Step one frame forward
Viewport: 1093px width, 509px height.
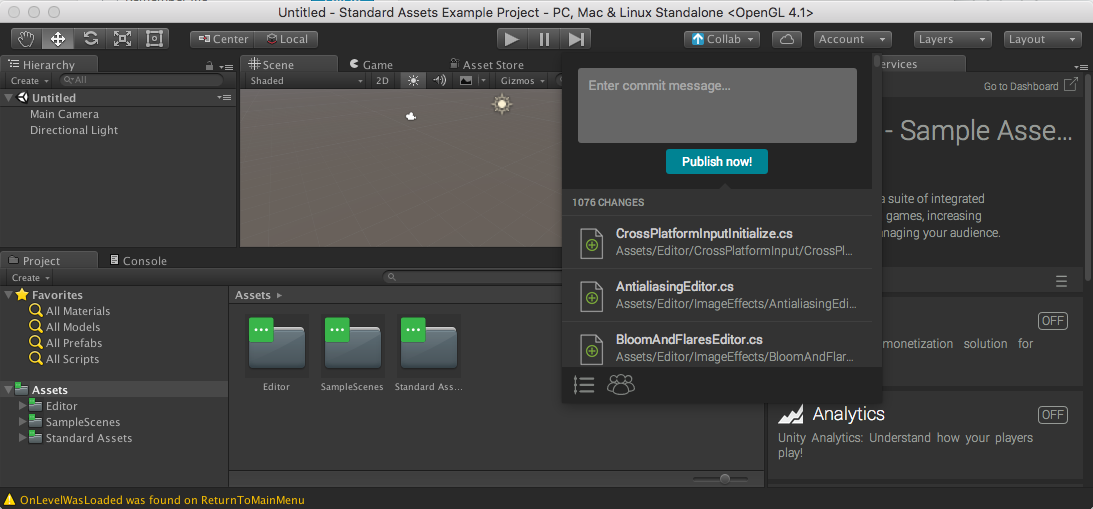[x=576, y=39]
